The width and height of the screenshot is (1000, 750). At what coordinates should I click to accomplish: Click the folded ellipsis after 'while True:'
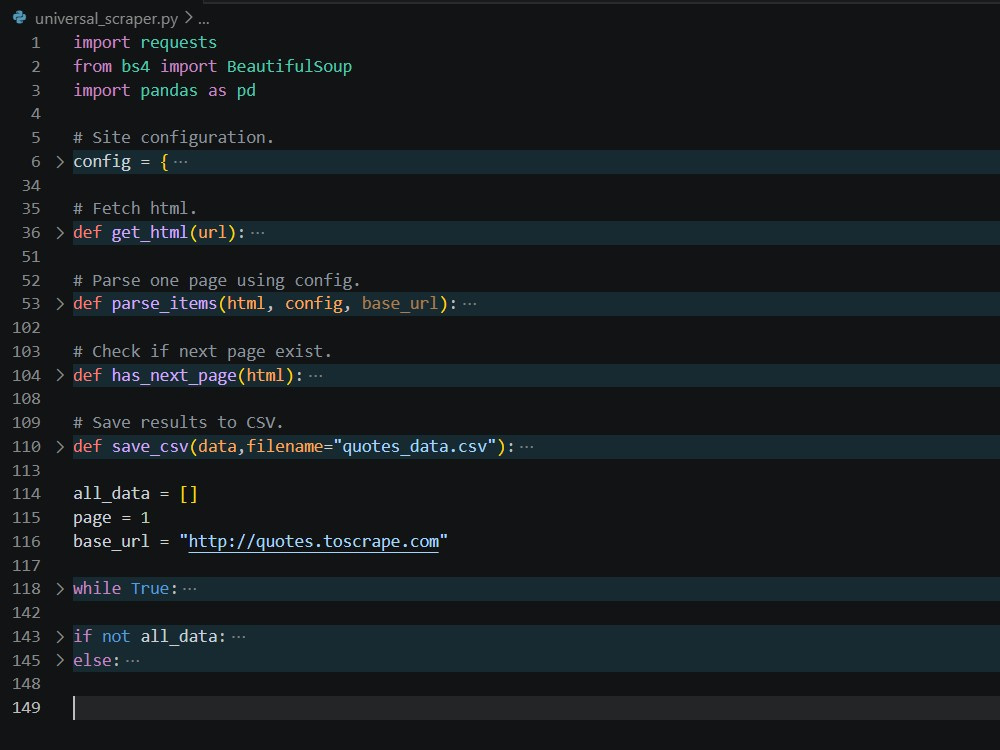click(x=189, y=589)
